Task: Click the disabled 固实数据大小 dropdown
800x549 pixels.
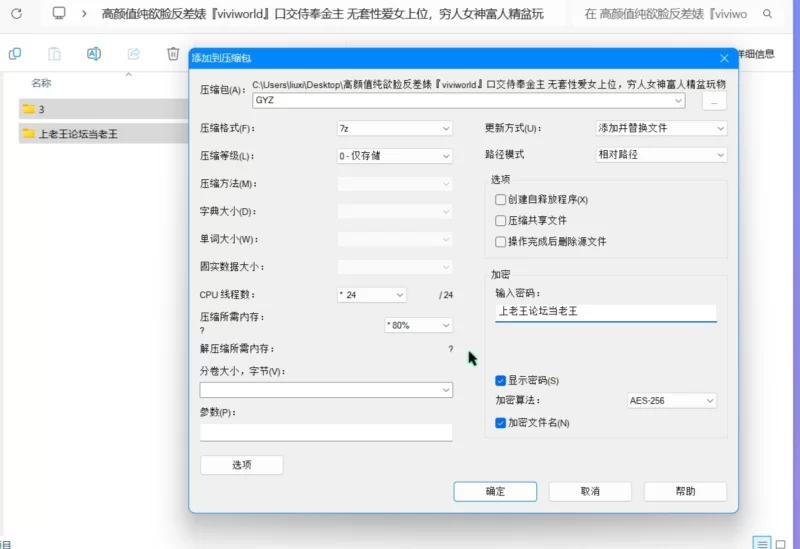Action: [394, 267]
